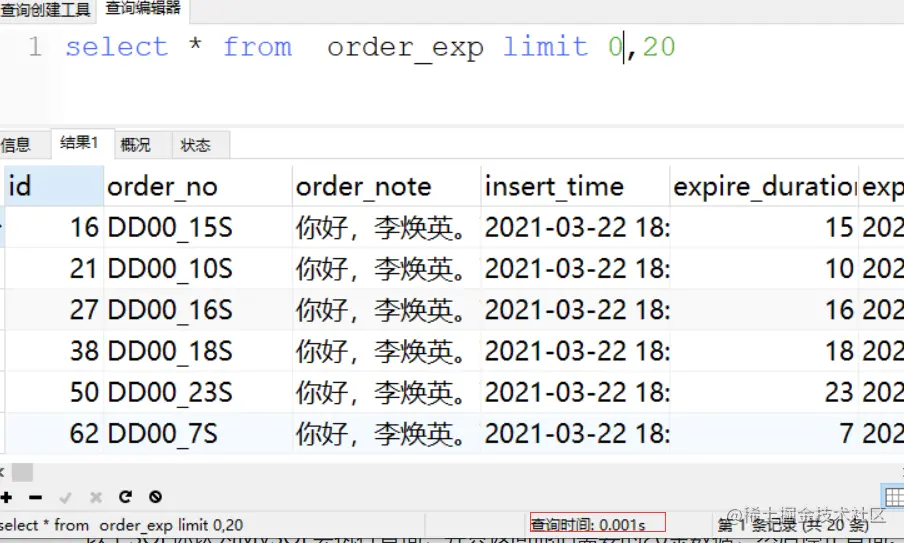Select cell with id 27

click(x=54, y=310)
